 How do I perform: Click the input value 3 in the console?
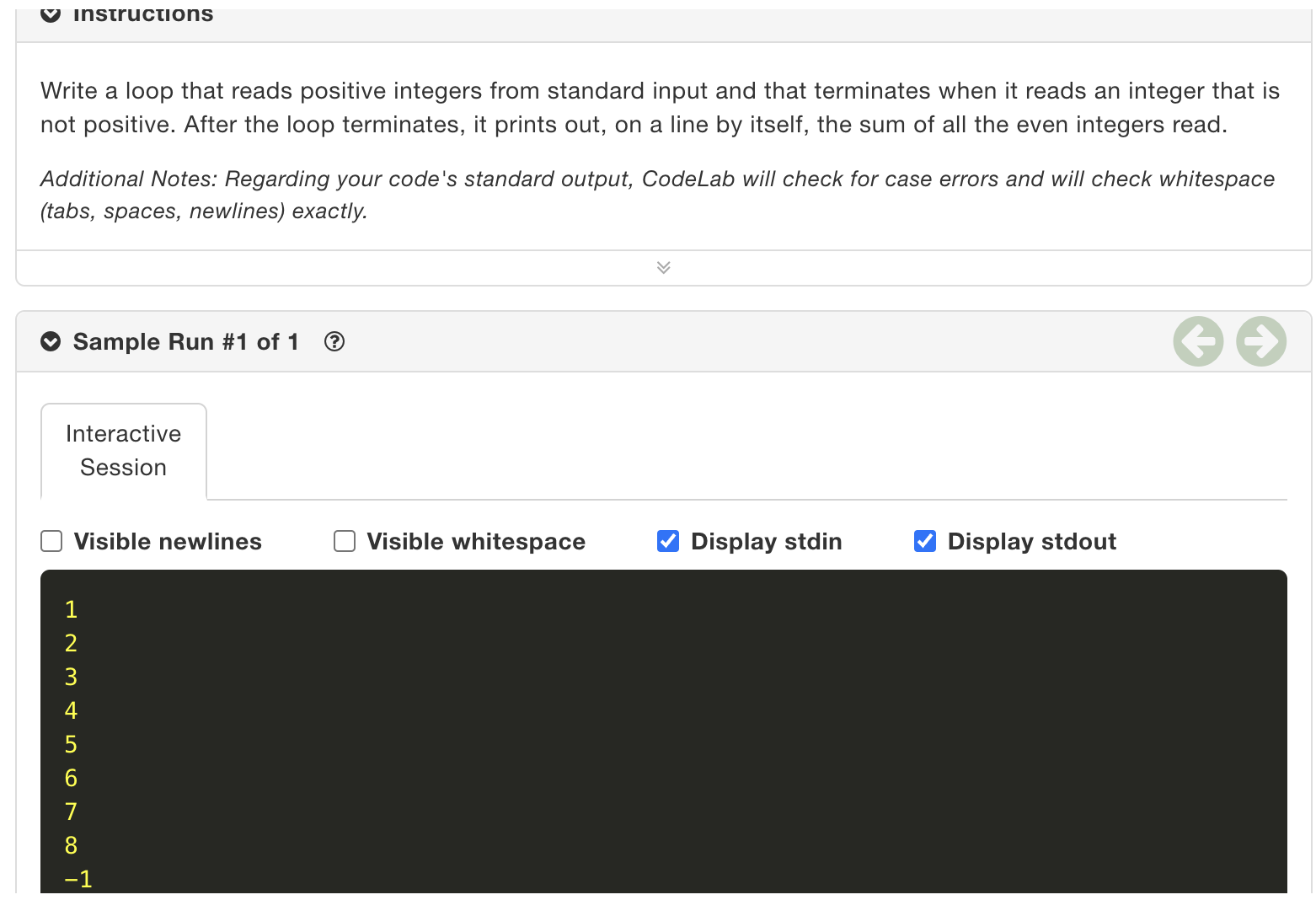(x=71, y=677)
